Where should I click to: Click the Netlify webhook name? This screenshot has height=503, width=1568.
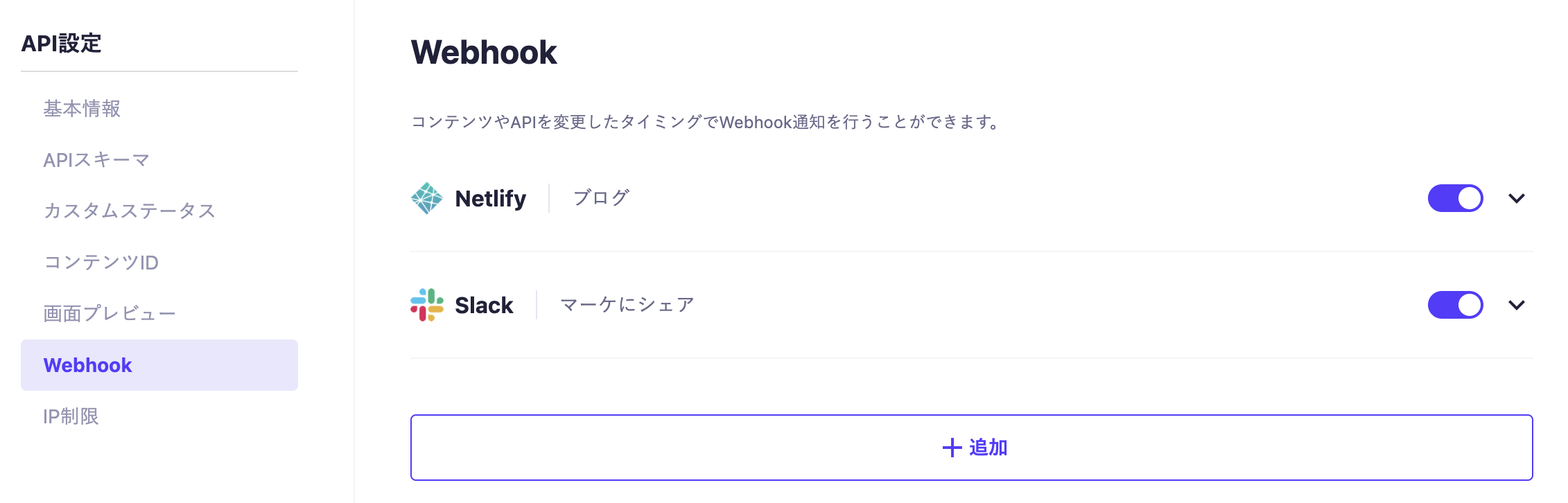[x=490, y=199]
